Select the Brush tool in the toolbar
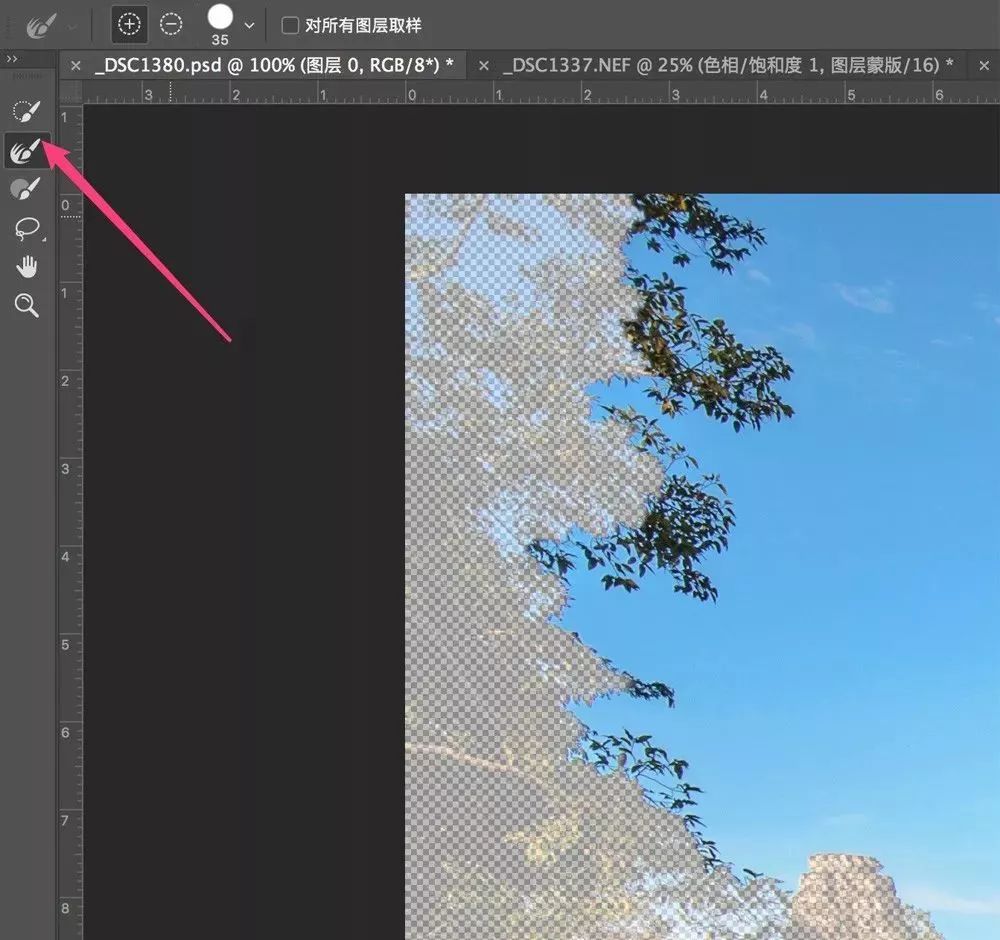This screenshot has height=940, width=1000. (27, 190)
